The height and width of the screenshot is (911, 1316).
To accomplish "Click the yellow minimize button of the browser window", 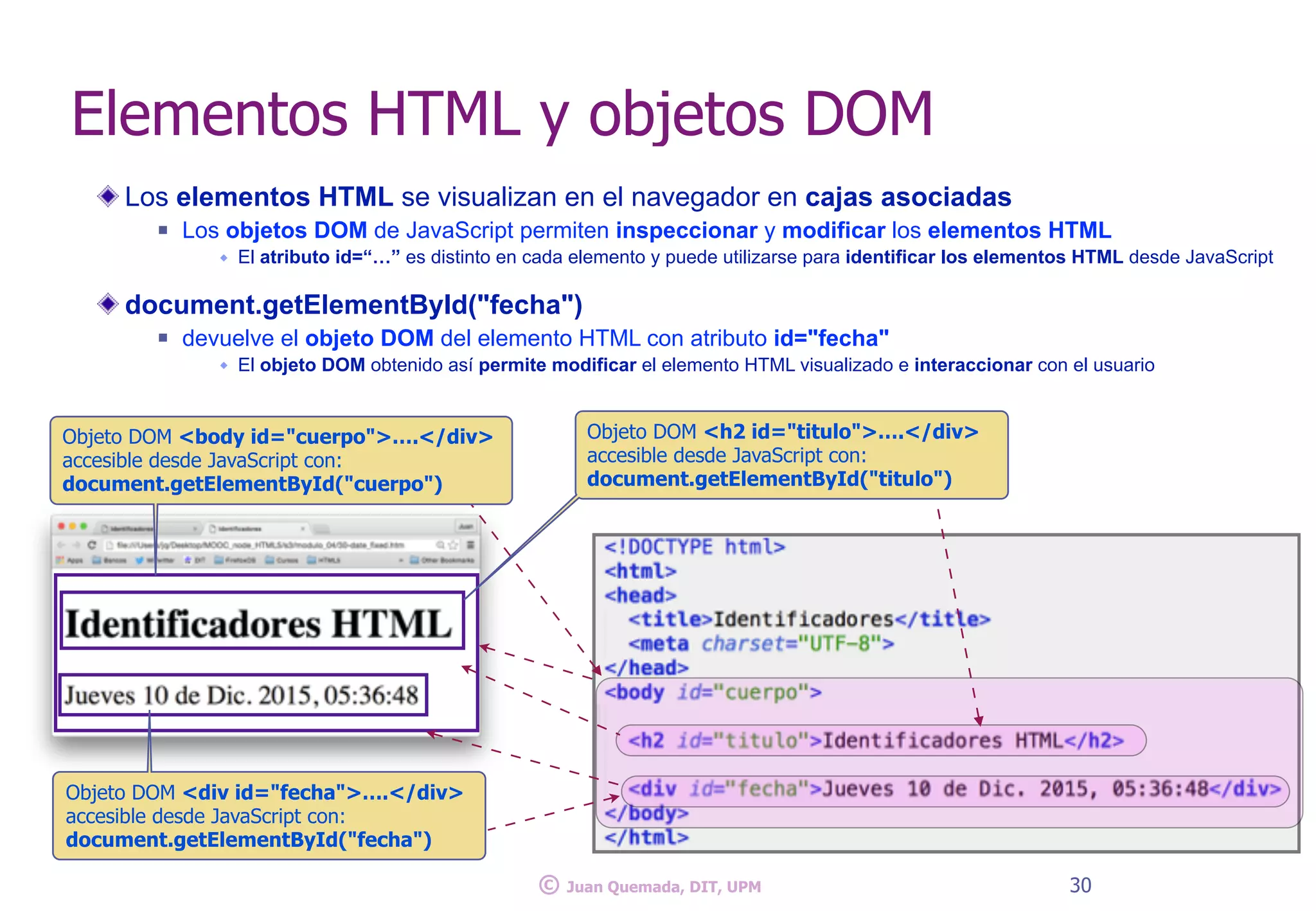I will tap(73, 526).
